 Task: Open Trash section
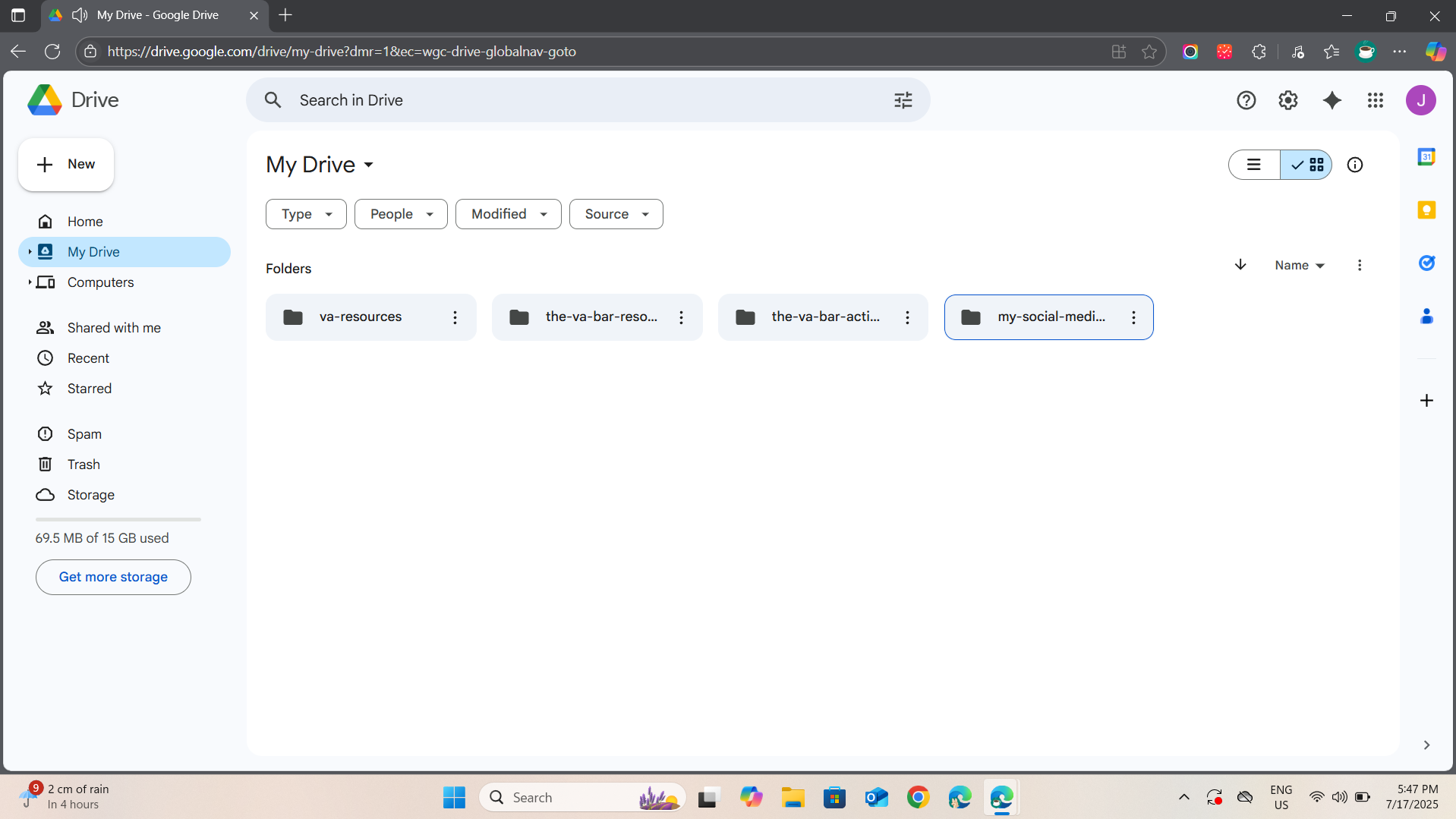124,465
